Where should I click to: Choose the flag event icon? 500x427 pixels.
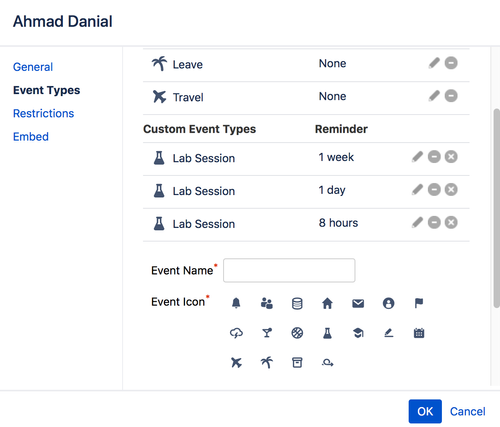(419, 303)
